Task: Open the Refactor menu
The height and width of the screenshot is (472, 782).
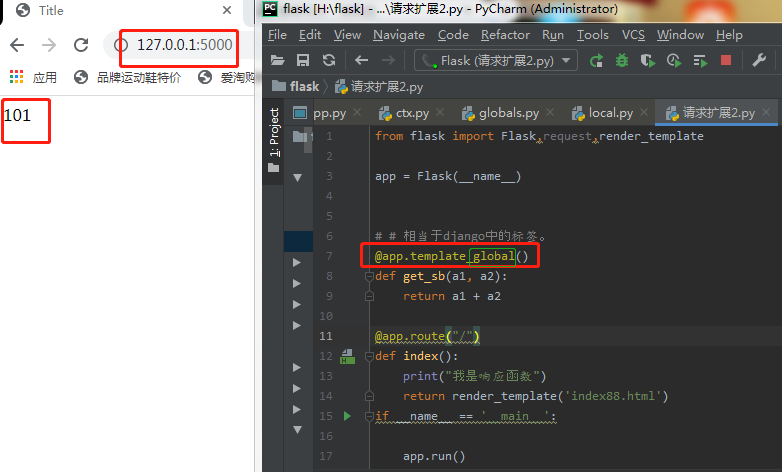Action: pyautogui.click(x=505, y=35)
